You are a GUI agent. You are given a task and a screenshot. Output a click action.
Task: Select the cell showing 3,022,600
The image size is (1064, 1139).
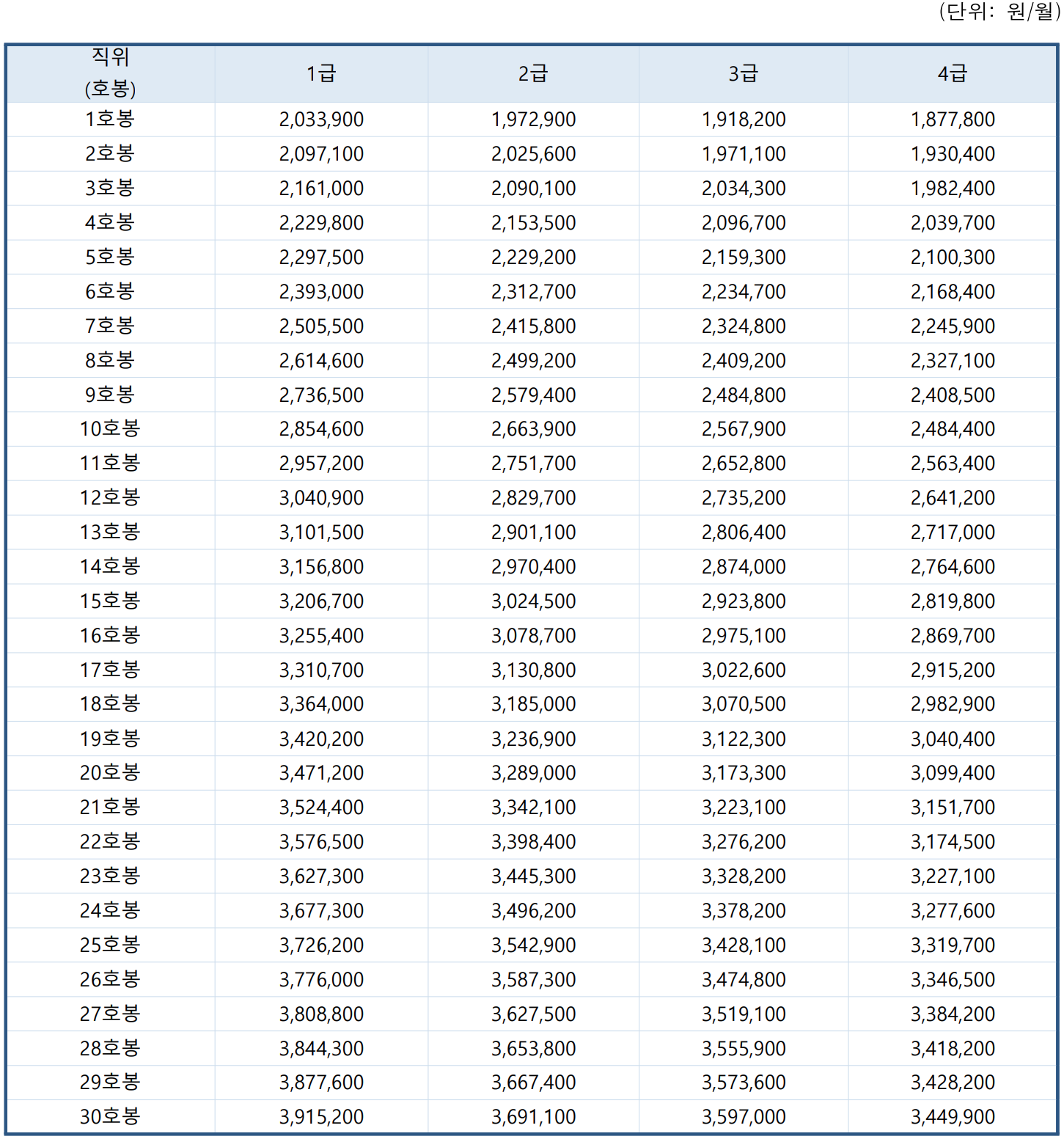click(x=744, y=670)
